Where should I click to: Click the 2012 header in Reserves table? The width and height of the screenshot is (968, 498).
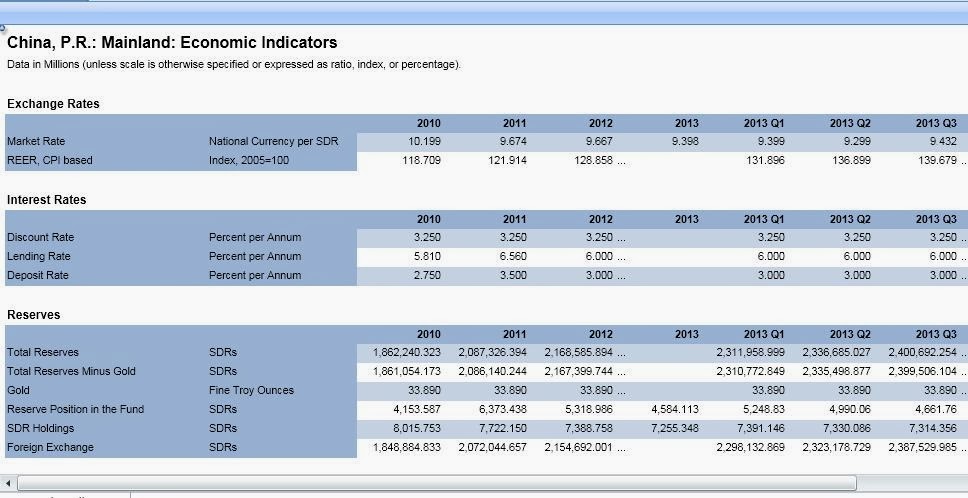601,334
